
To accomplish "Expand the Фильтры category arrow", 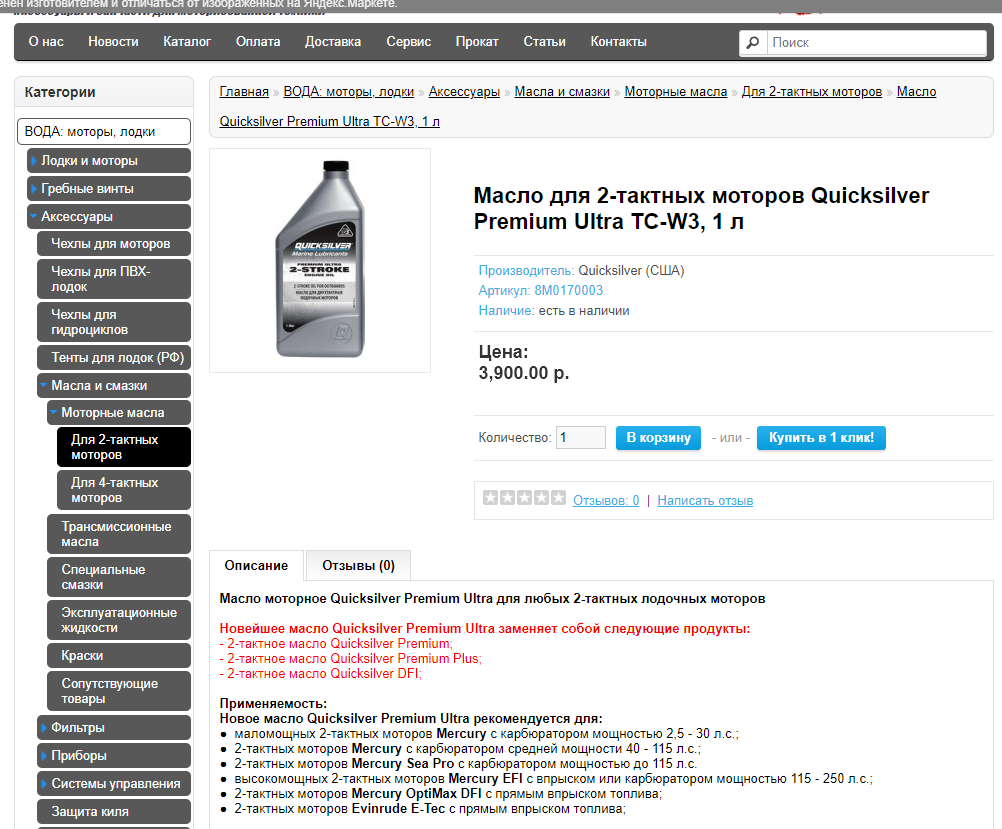I will [43, 728].
